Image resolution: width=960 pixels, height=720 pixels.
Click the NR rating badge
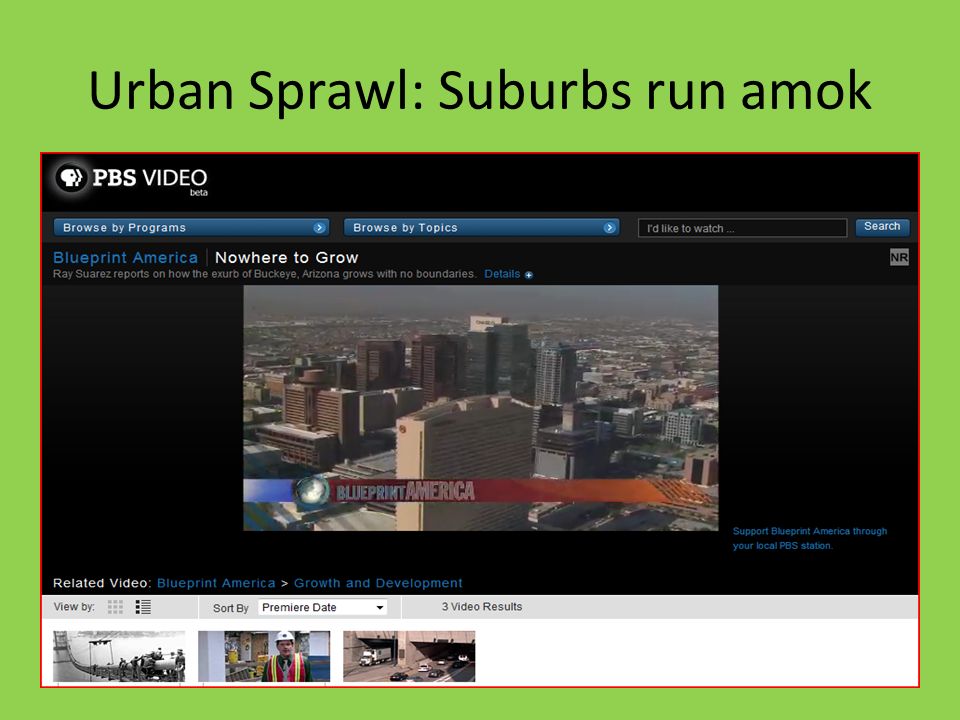[x=899, y=257]
